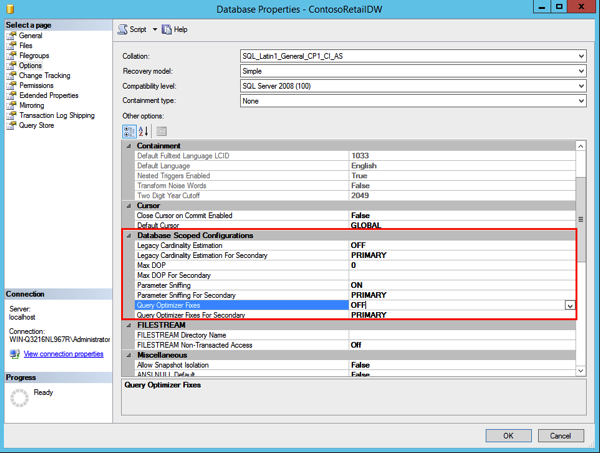This screenshot has width=600, height=453.
Task: Click the Query Store page icon
Action: [x=11, y=125]
